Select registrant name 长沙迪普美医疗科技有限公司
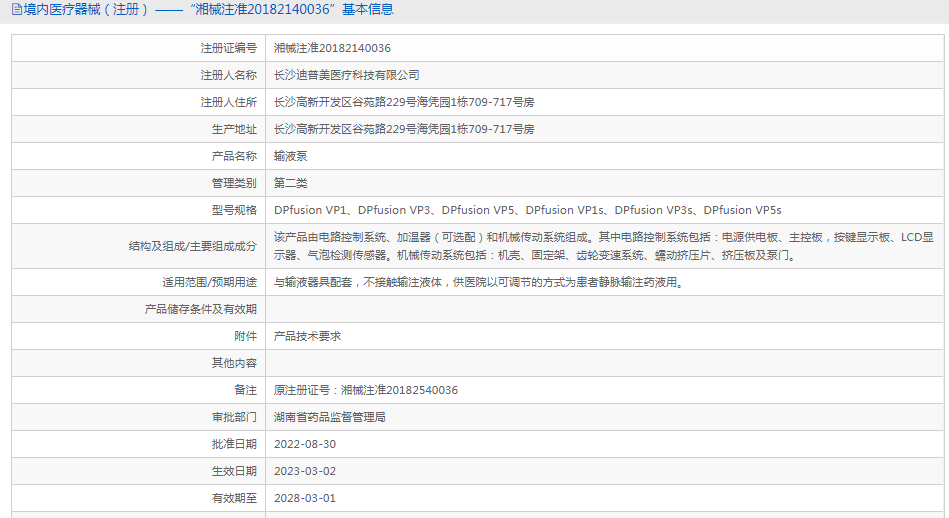 346,75
